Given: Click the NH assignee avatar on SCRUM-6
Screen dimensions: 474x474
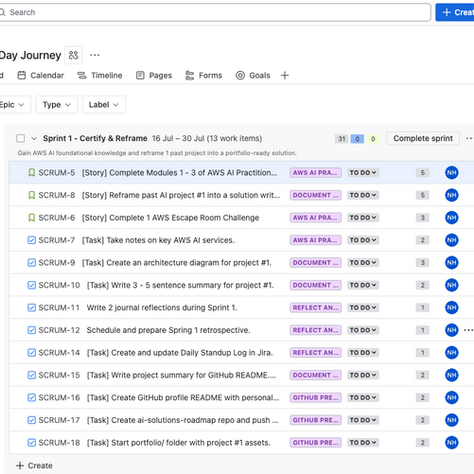Looking at the screenshot, I should (452, 218).
